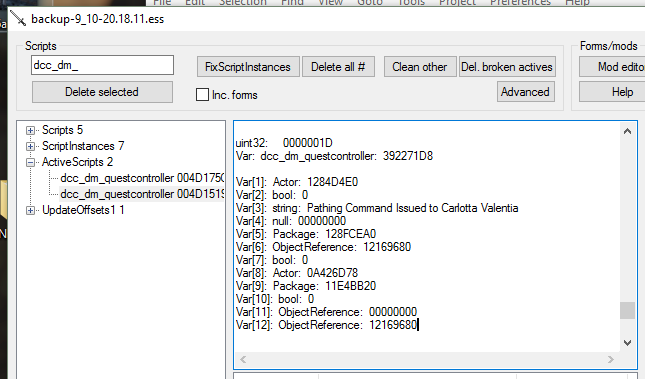Open the Selection menu in background window
The height and width of the screenshot is (379, 645).
coord(243,2)
